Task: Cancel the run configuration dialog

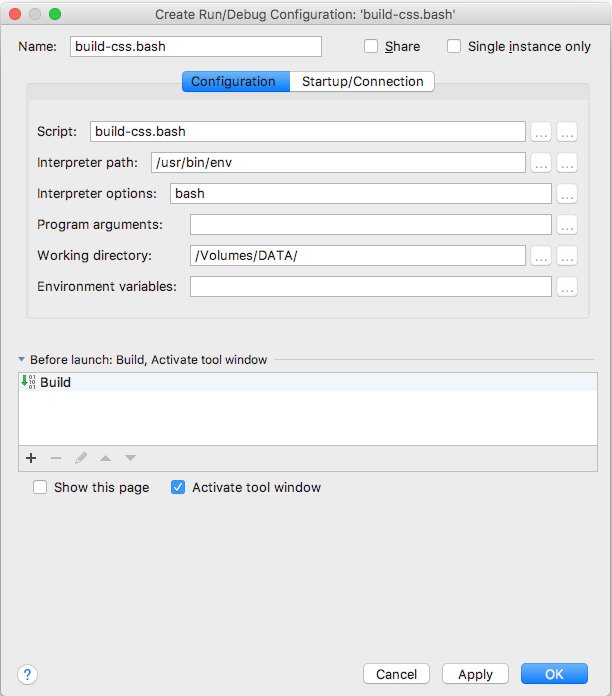Action: [x=396, y=674]
